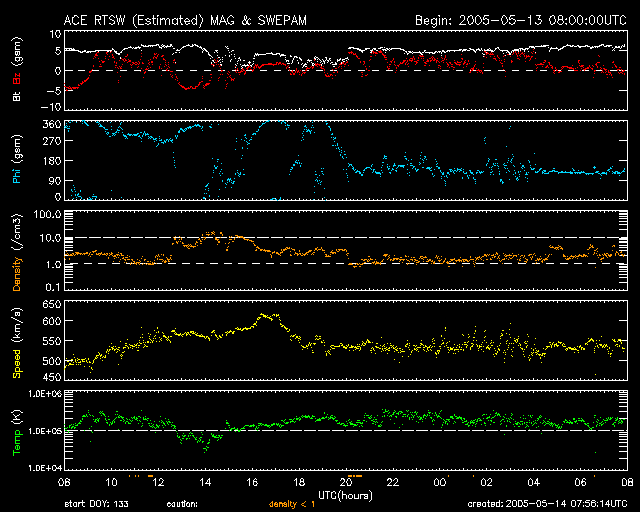Viewport: 640px width, 512px height.
Task: Click the '270' tick on the Phi axis
Action: pos(52,141)
